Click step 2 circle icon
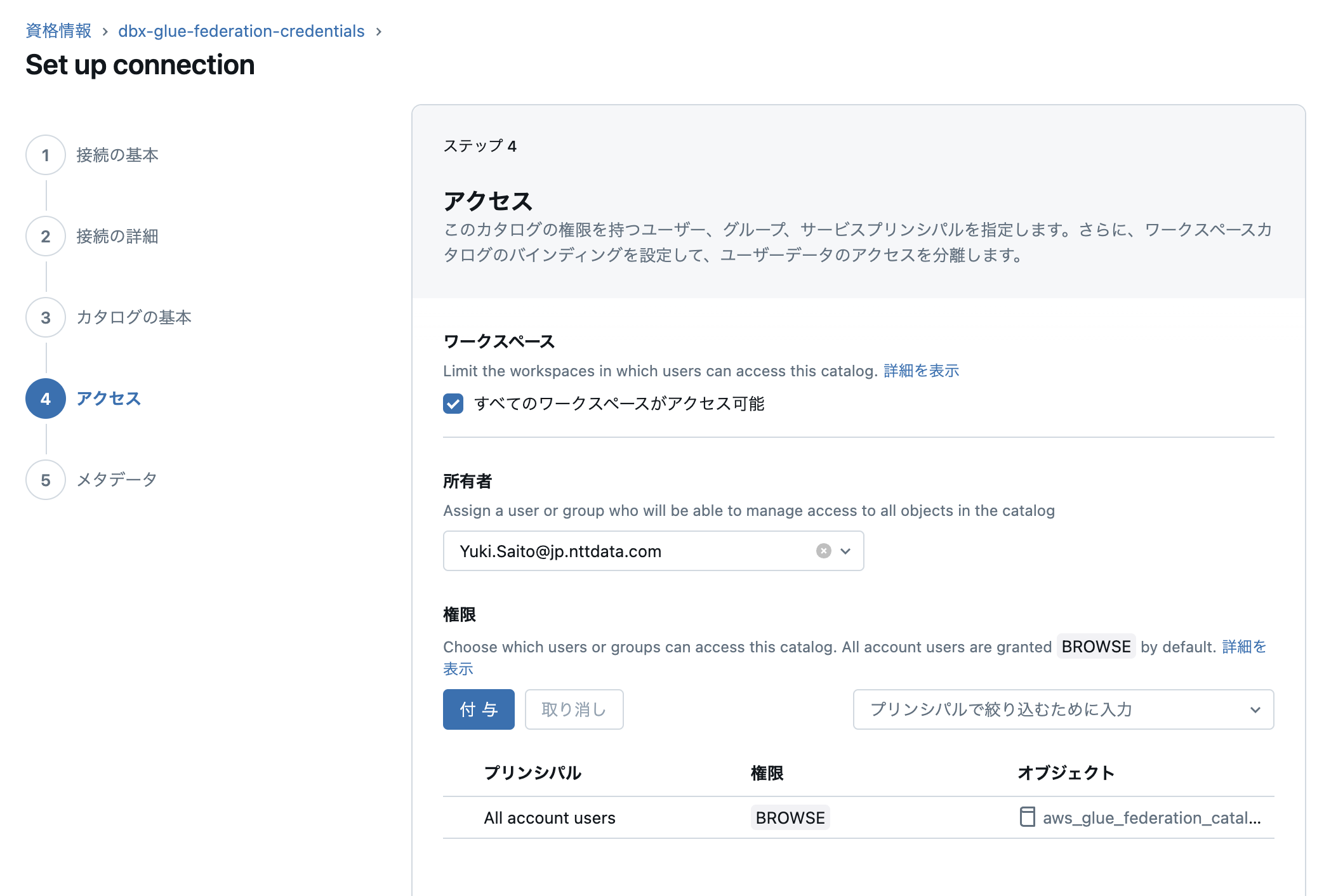Screen dimensions: 1324x896 pyautogui.click(x=46, y=236)
